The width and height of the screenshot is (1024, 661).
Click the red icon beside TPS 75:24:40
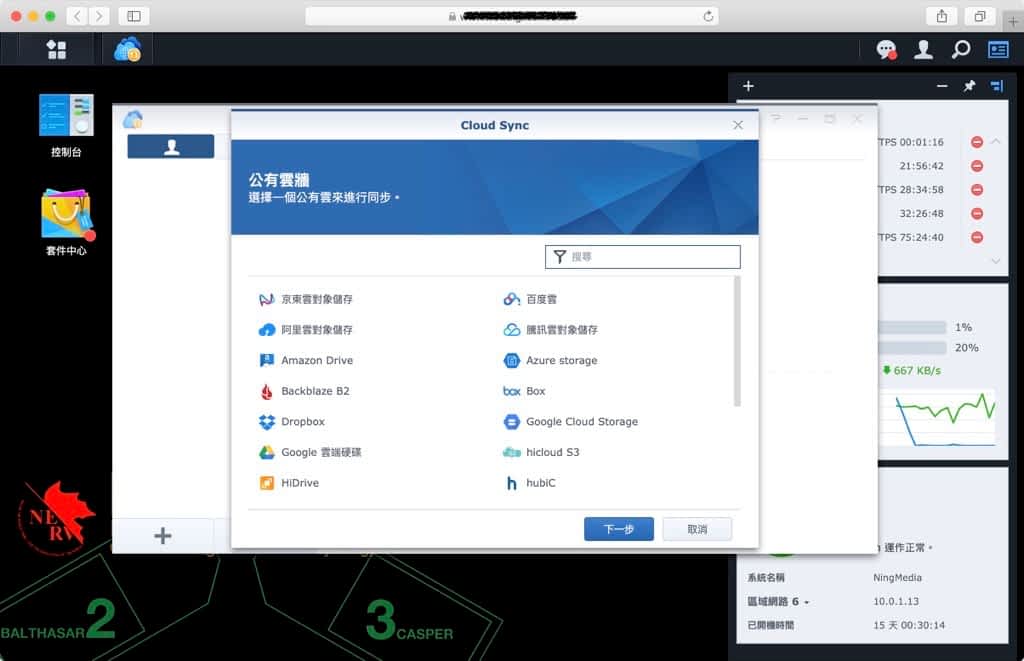pos(977,237)
